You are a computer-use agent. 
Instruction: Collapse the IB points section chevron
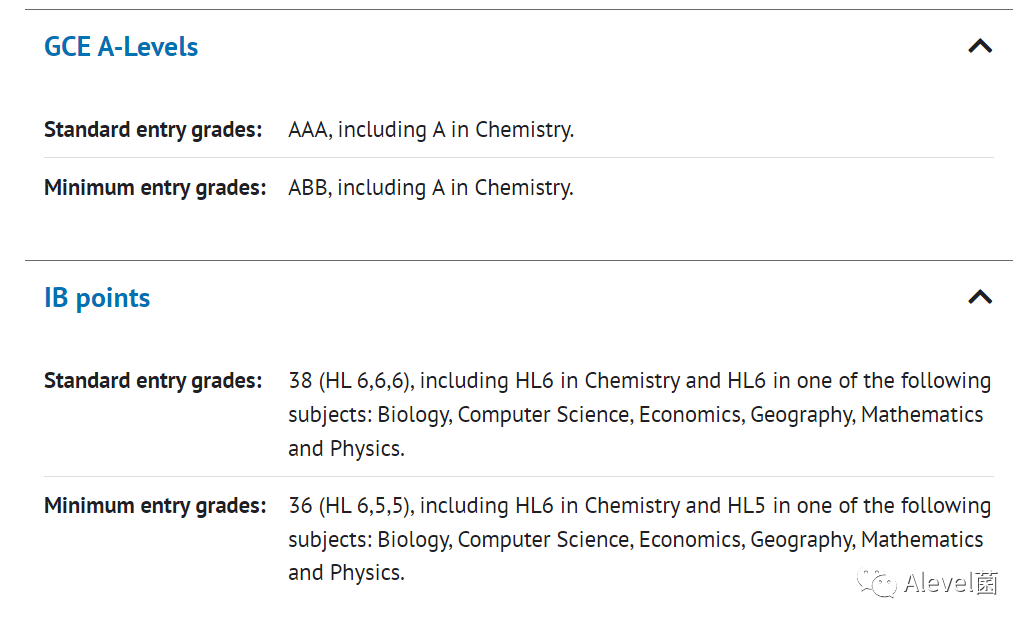(980, 297)
